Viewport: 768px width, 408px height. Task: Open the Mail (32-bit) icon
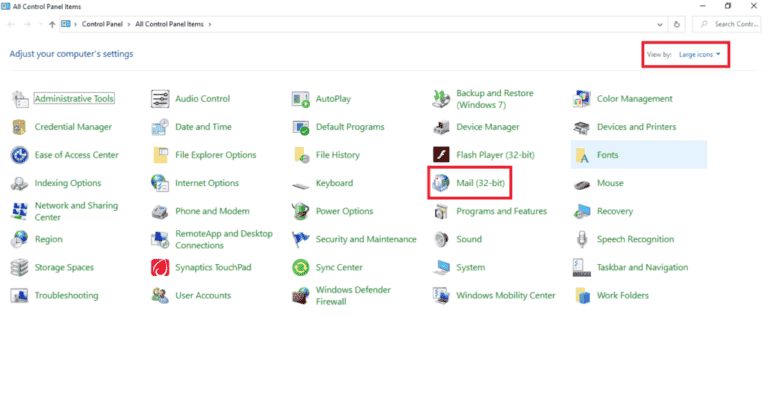pyautogui.click(x=441, y=183)
